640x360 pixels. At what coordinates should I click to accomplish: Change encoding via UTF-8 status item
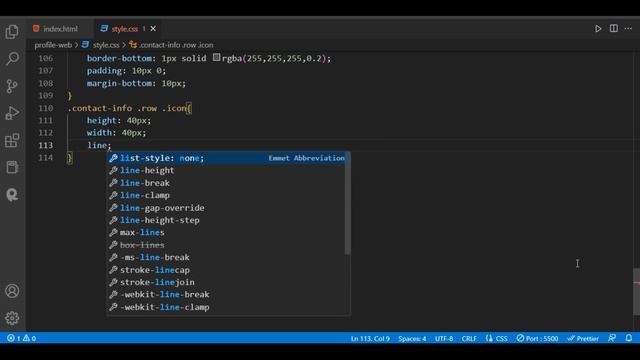[x=444, y=338]
